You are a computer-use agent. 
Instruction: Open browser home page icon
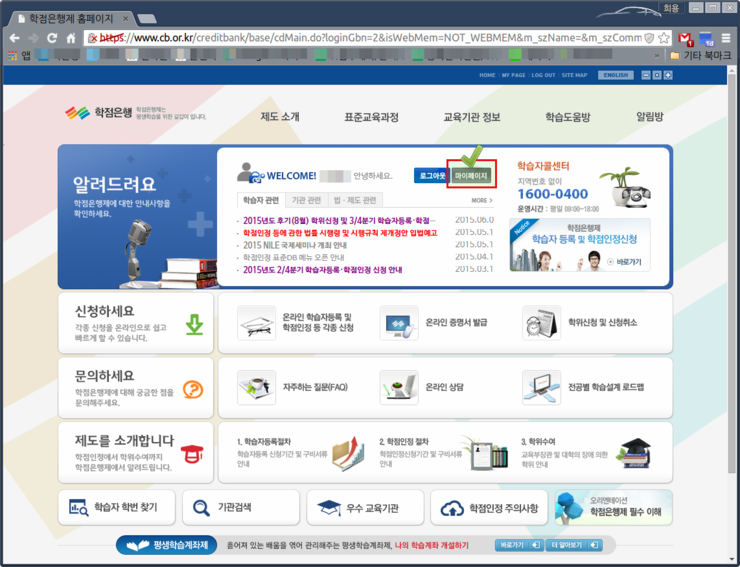click(71, 38)
